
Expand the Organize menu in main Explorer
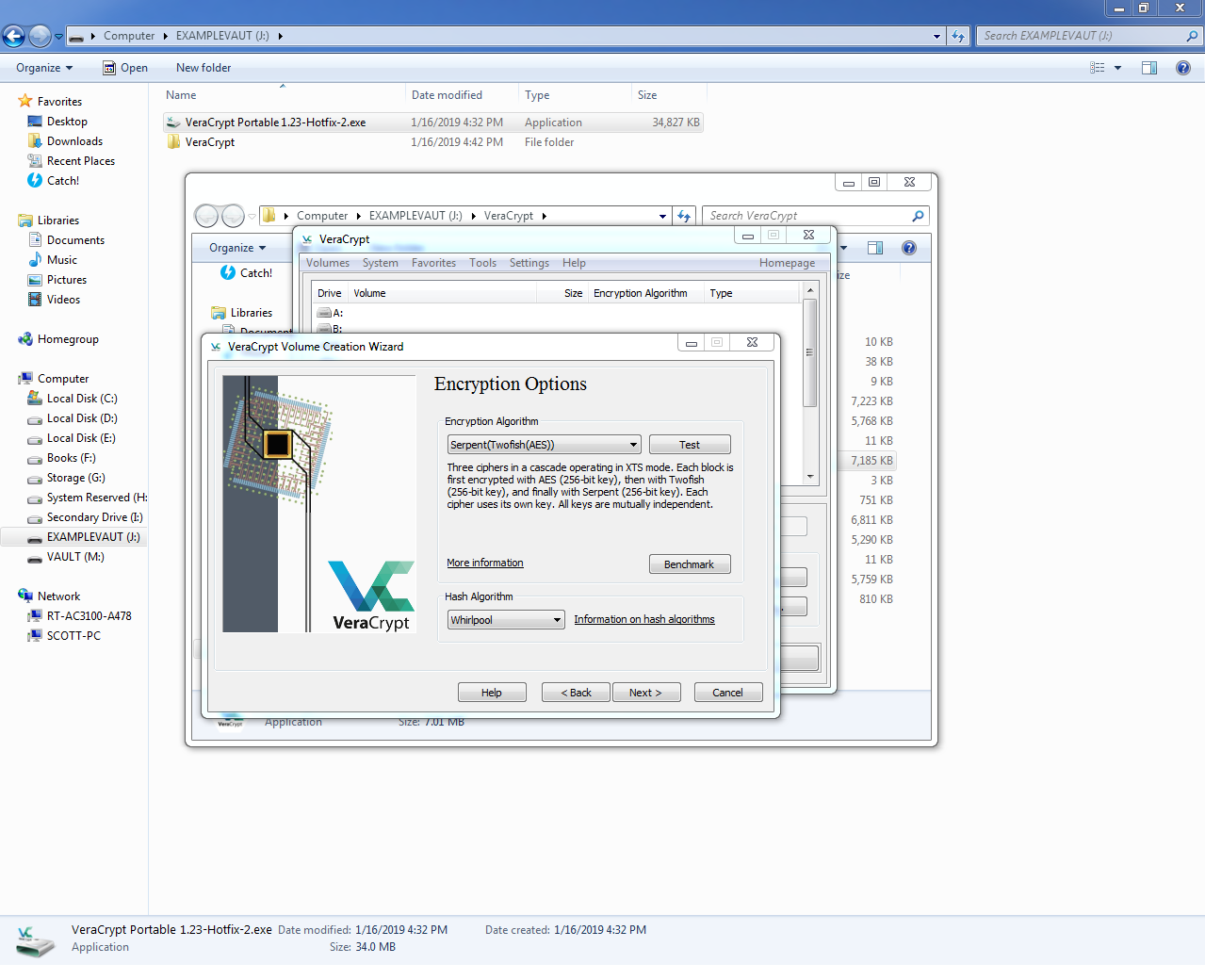pos(44,68)
